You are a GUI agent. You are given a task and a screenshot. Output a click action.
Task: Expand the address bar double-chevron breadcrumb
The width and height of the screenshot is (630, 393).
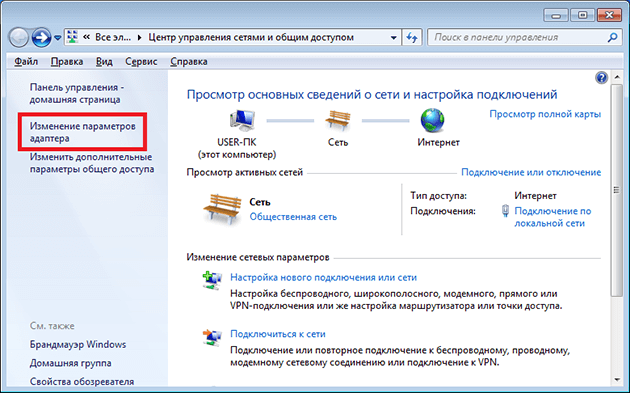click(x=86, y=37)
